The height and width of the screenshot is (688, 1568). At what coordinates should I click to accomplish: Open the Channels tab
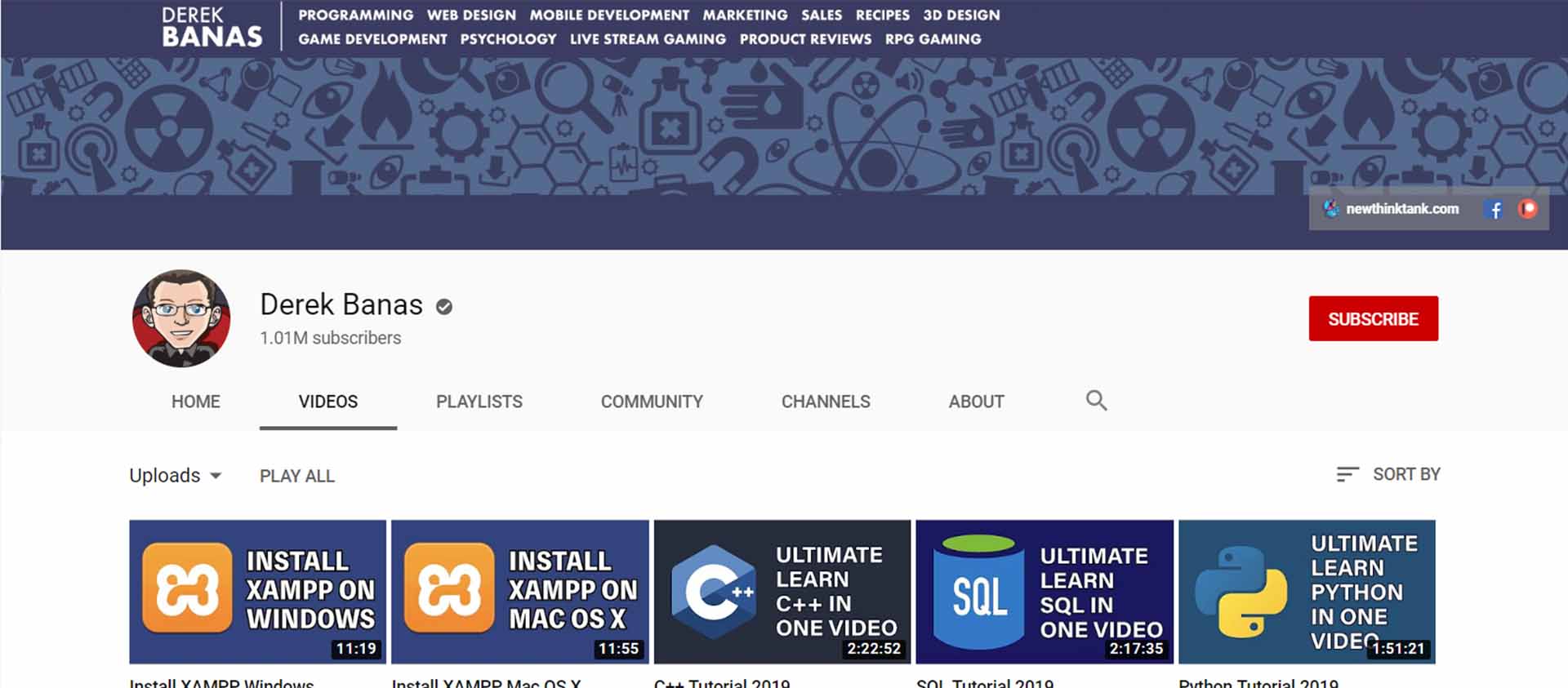pos(826,402)
